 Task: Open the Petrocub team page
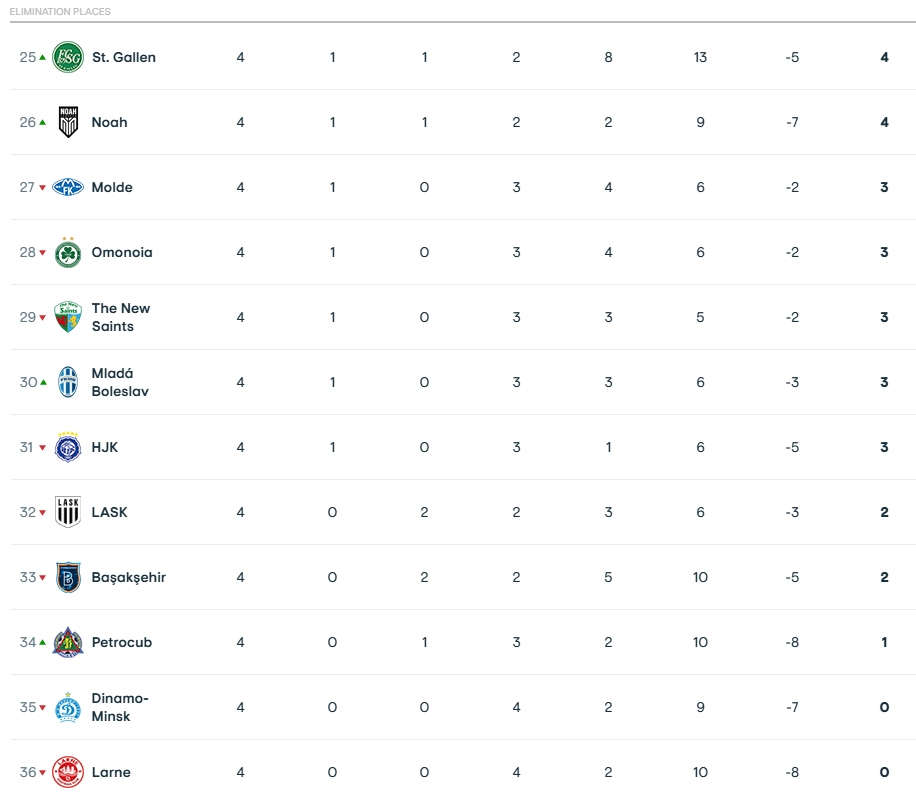[122, 642]
